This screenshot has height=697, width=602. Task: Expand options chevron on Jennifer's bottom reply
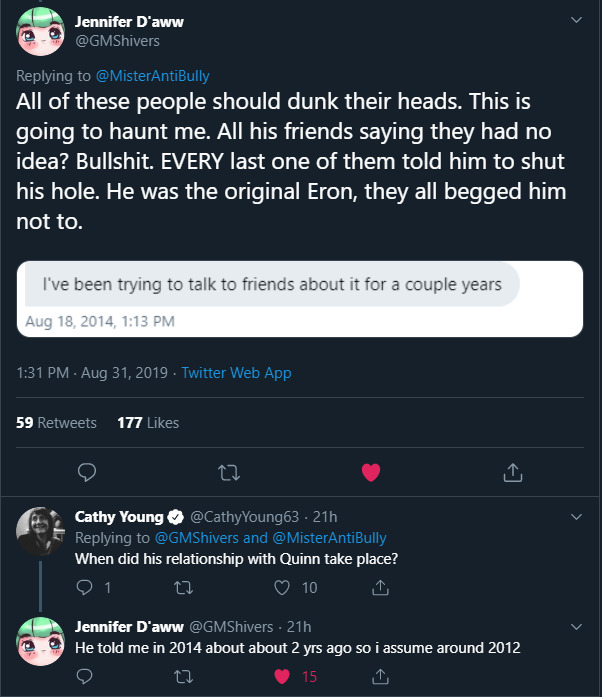pos(575,627)
